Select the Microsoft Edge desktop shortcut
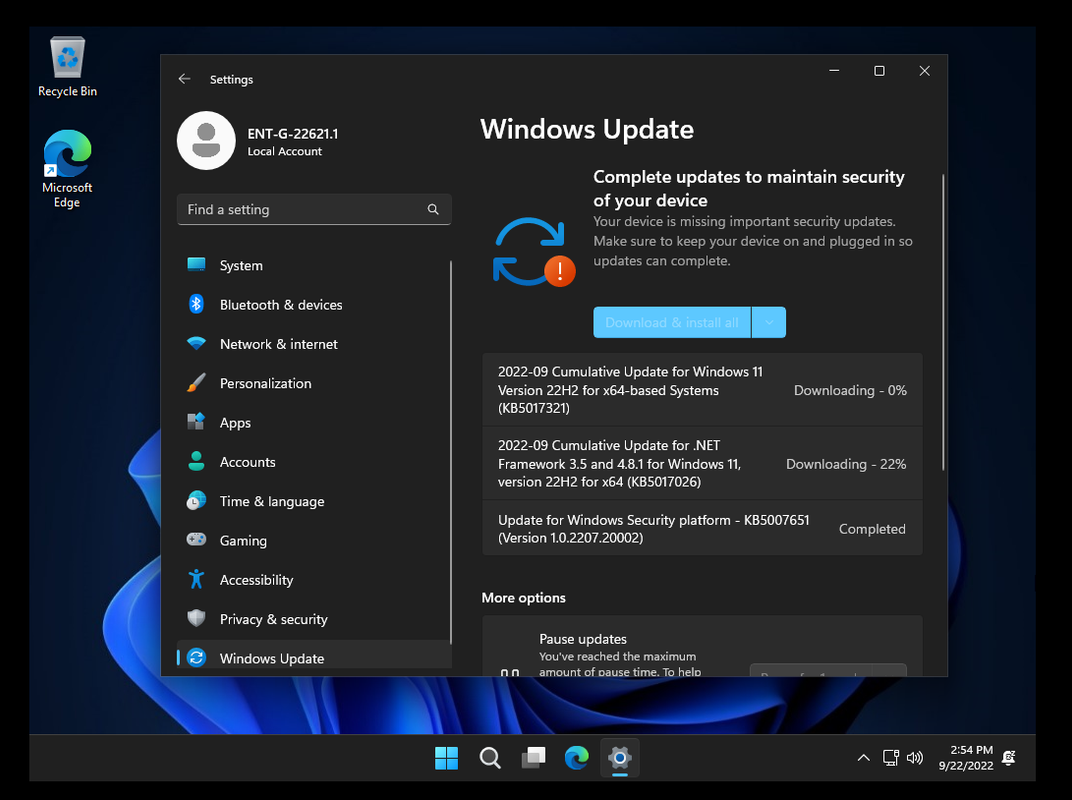Screen dimensions: 1072x800 pos(67,169)
